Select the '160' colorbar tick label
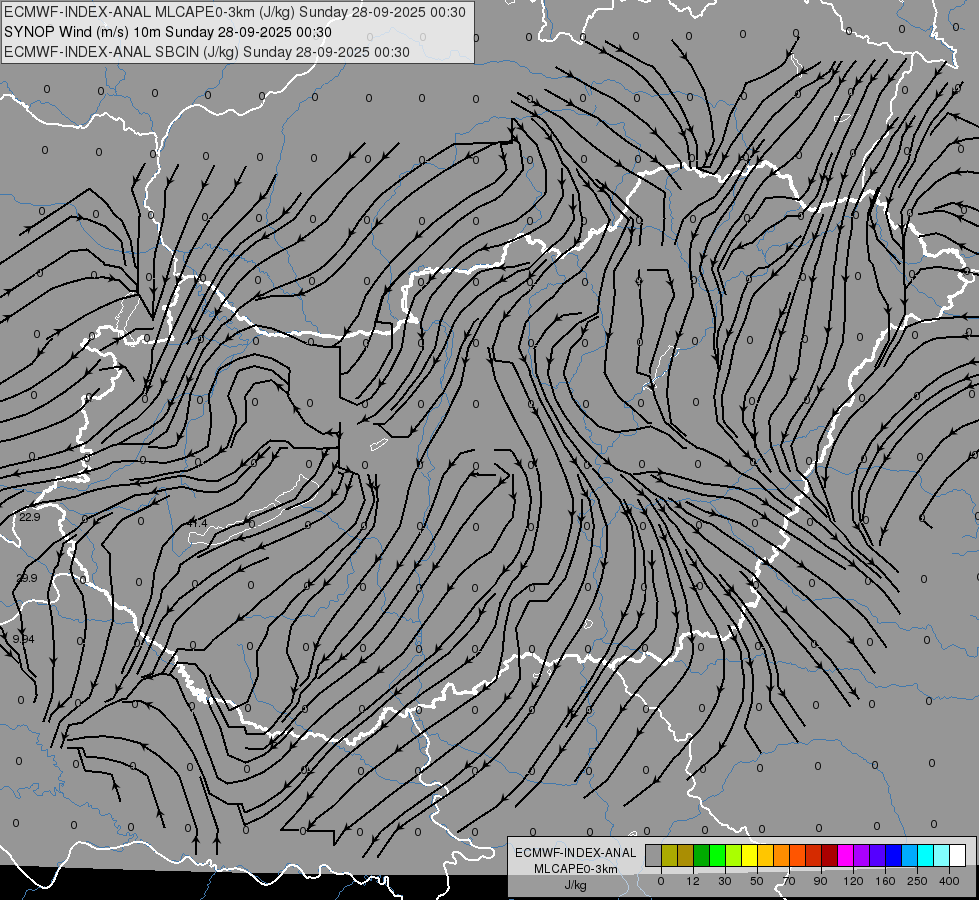The height and width of the screenshot is (900, 979). click(885, 881)
